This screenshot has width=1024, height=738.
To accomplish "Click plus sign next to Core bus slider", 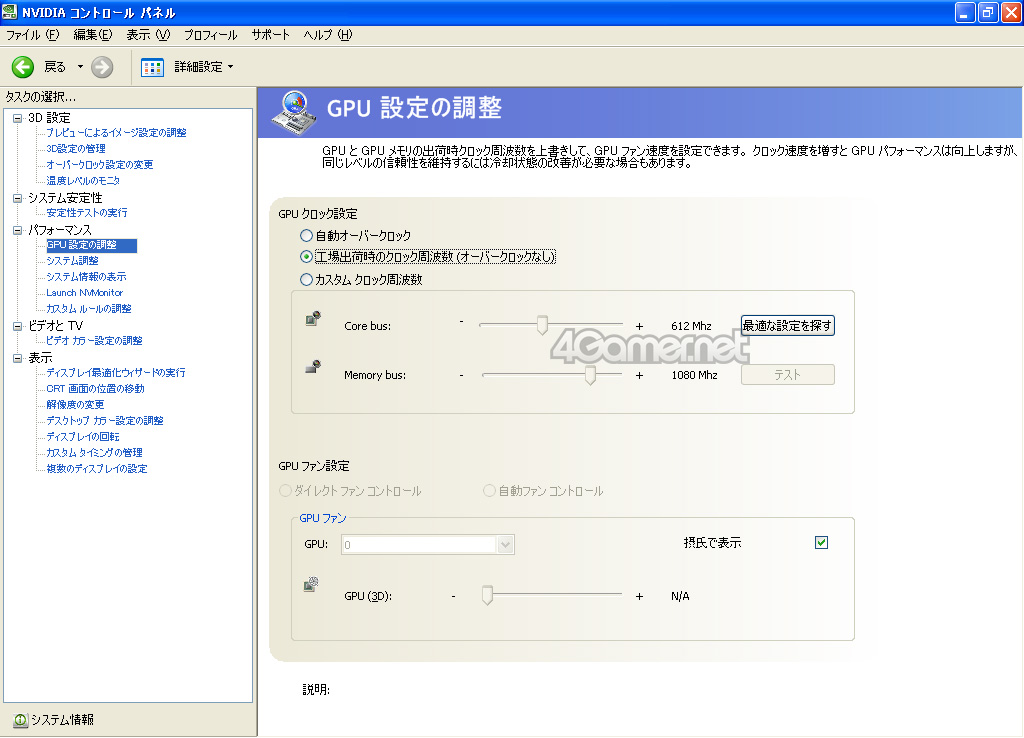I will pyautogui.click(x=639, y=326).
